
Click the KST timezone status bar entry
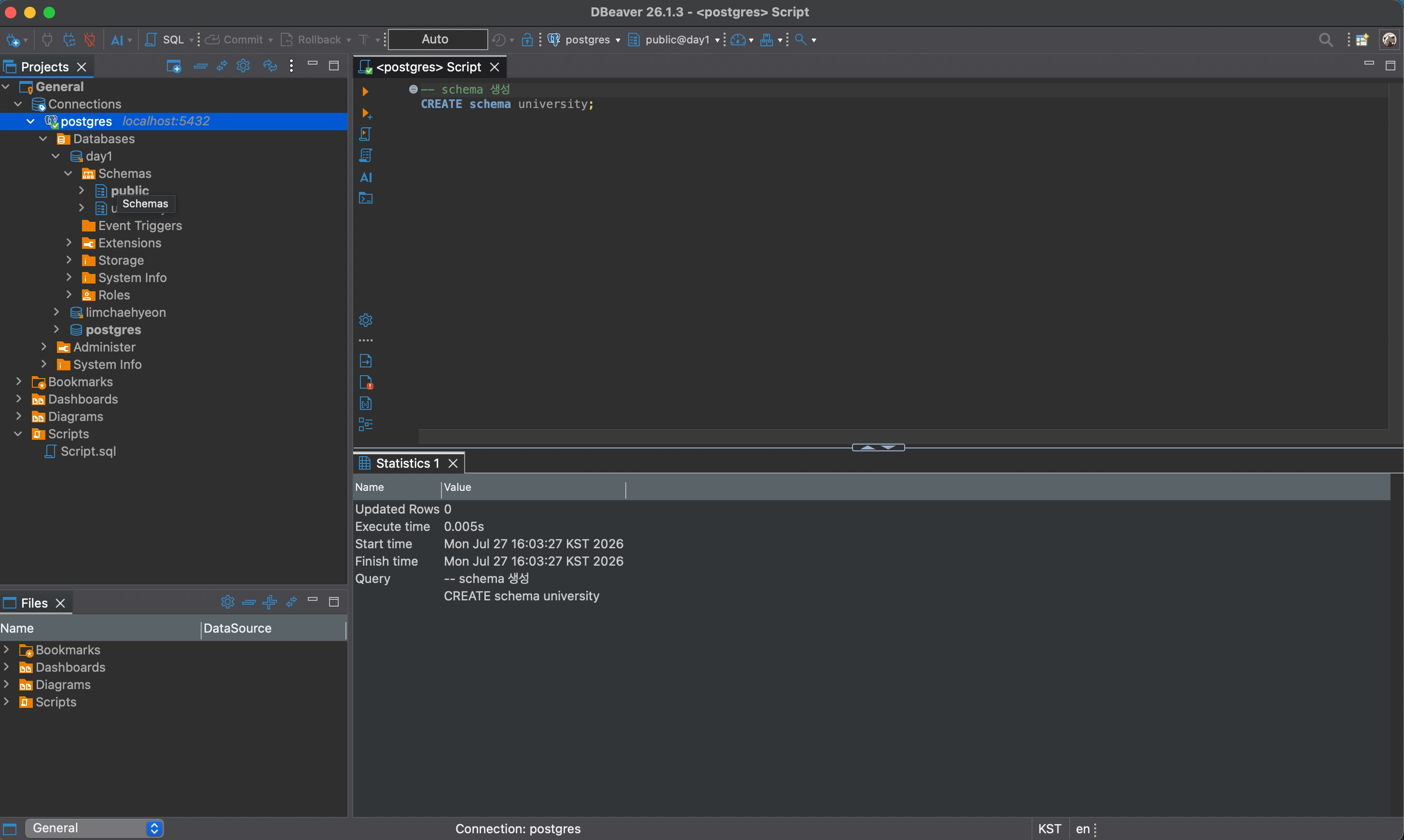point(1049,829)
